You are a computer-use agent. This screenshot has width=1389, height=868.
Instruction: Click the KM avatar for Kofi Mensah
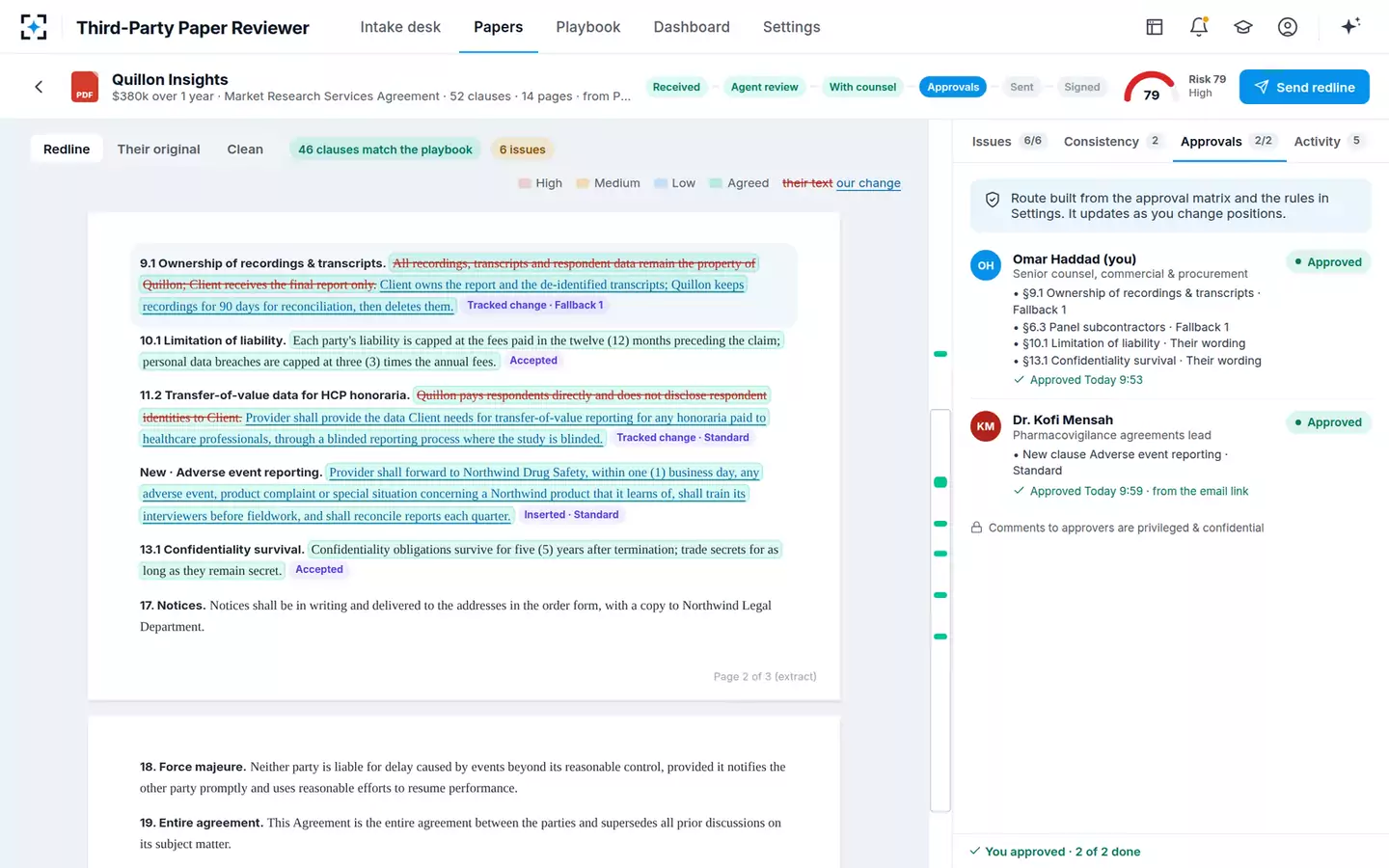pyautogui.click(x=986, y=426)
